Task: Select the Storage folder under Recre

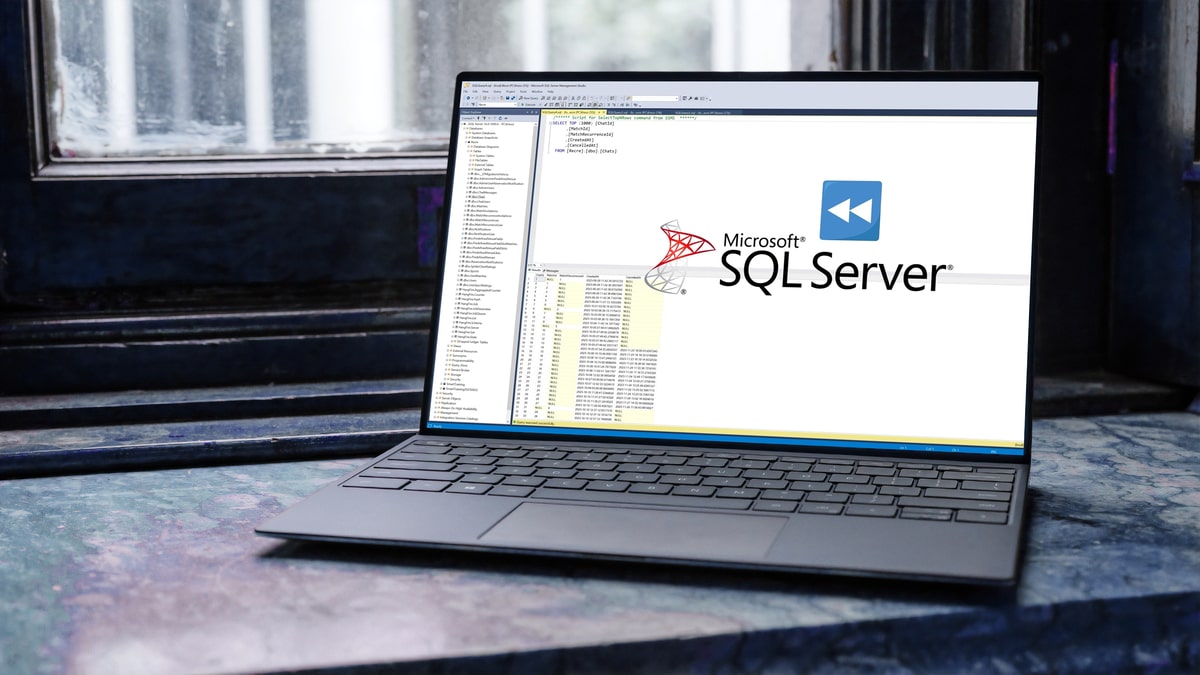Action: (x=456, y=375)
